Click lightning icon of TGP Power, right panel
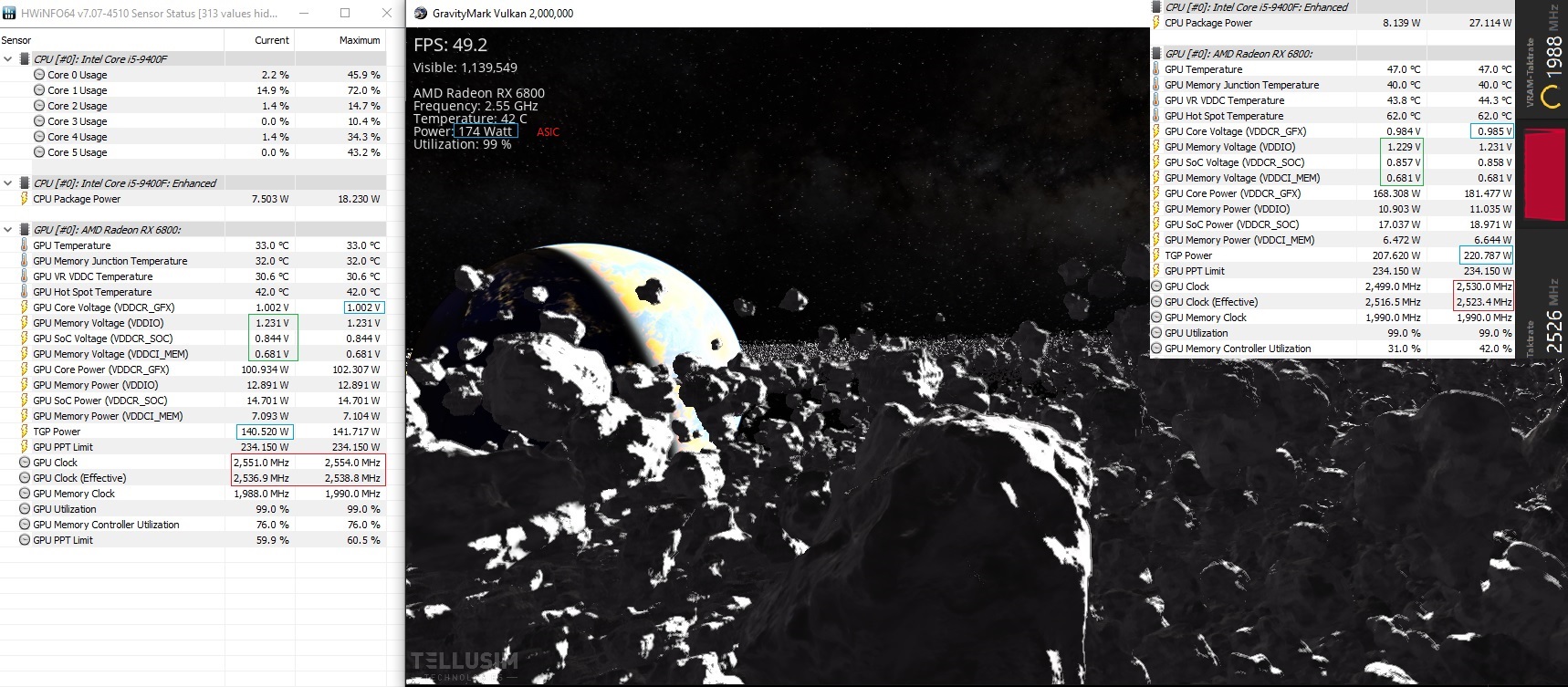Screen dimensions: 1568x687 (x=1156, y=255)
